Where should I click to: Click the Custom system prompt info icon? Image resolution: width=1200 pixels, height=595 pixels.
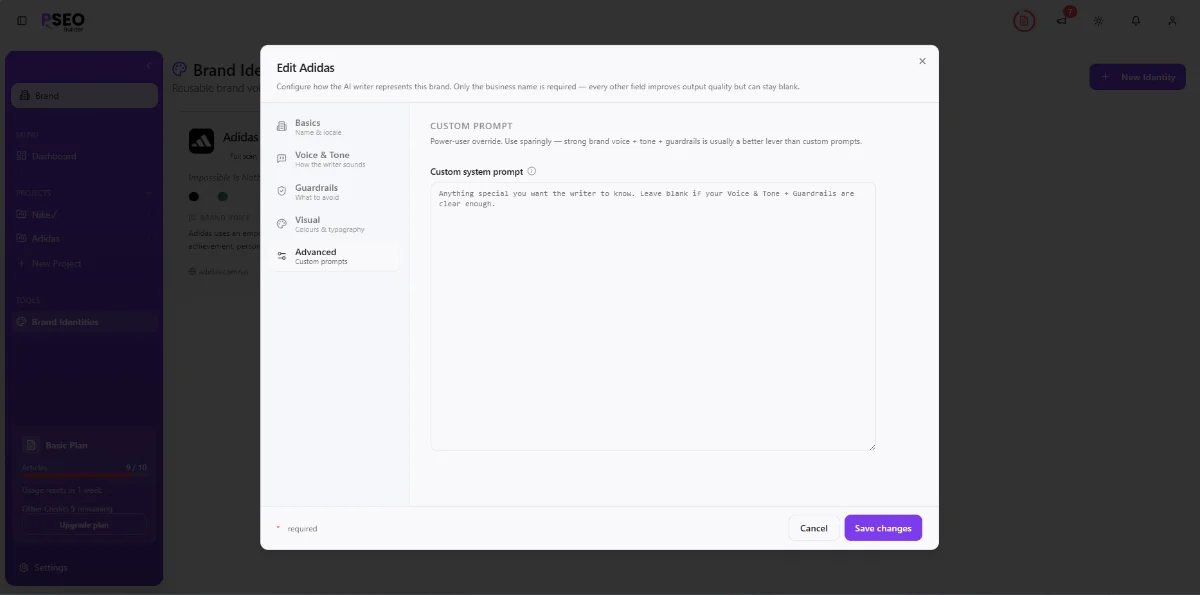click(x=531, y=171)
